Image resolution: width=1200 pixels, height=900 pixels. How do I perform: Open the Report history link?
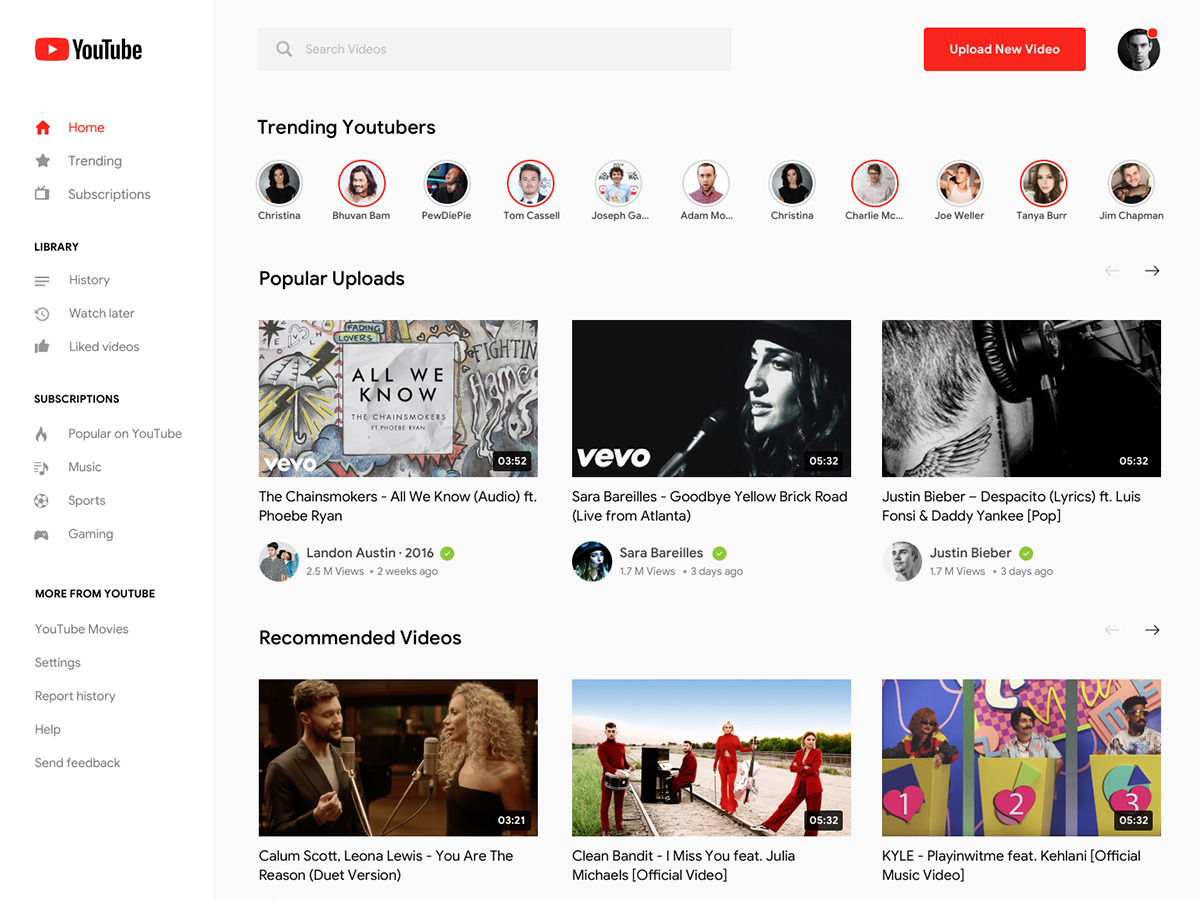pyautogui.click(x=75, y=696)
